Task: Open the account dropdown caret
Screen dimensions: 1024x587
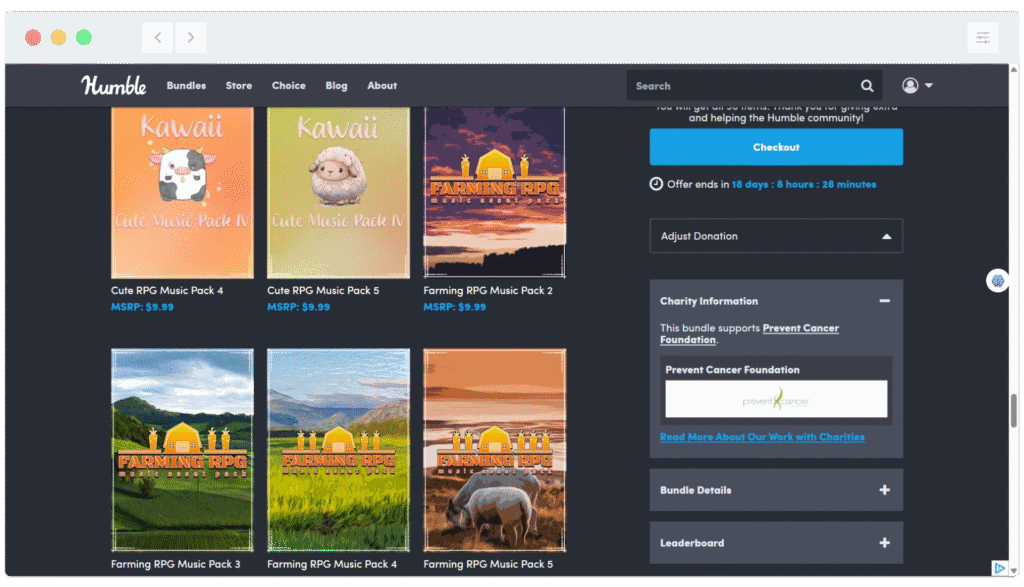Action: (928, 85)
